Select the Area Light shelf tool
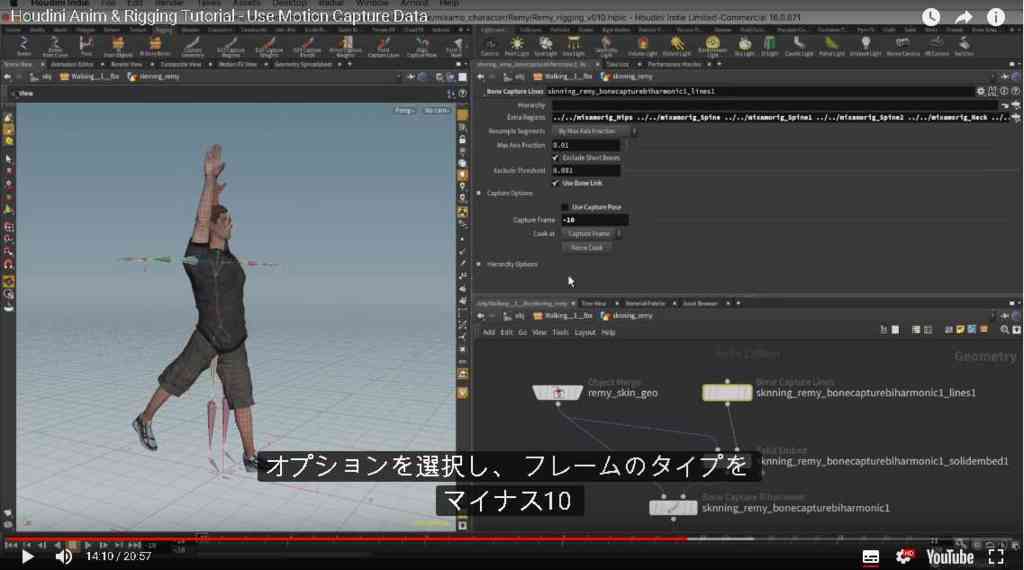Image resolution: width=1024 pixels, height=570 pixels. pos(573,46)
